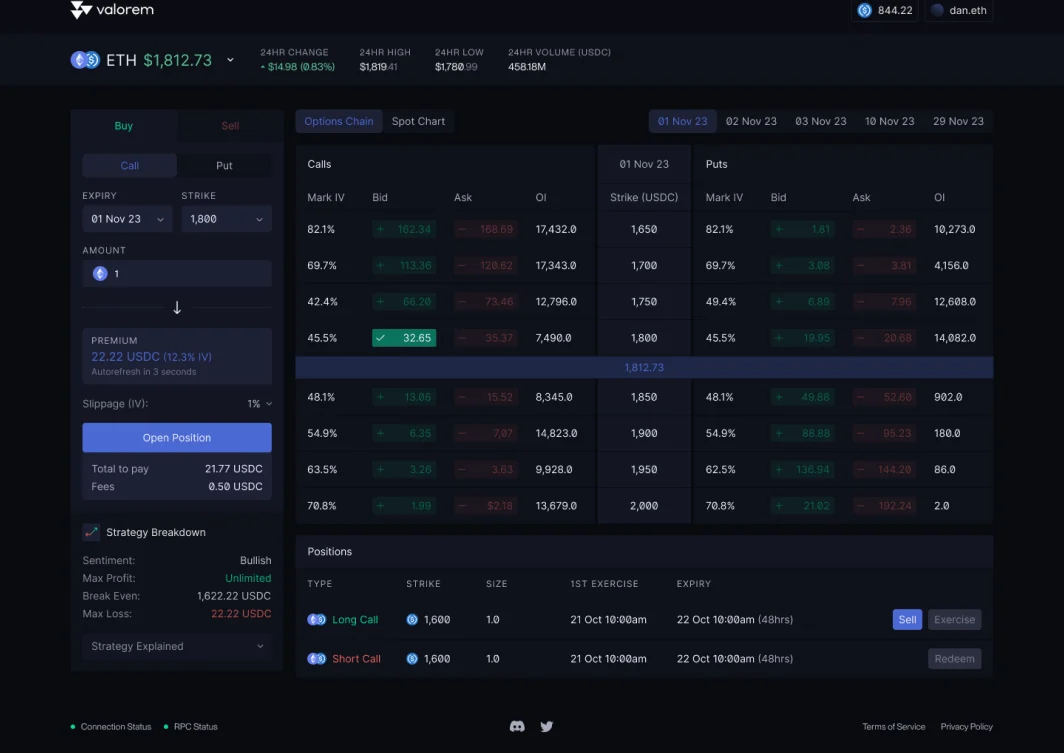Click the down arrow below Amount
1064x753 pixels.
click(x=177, y=307)
